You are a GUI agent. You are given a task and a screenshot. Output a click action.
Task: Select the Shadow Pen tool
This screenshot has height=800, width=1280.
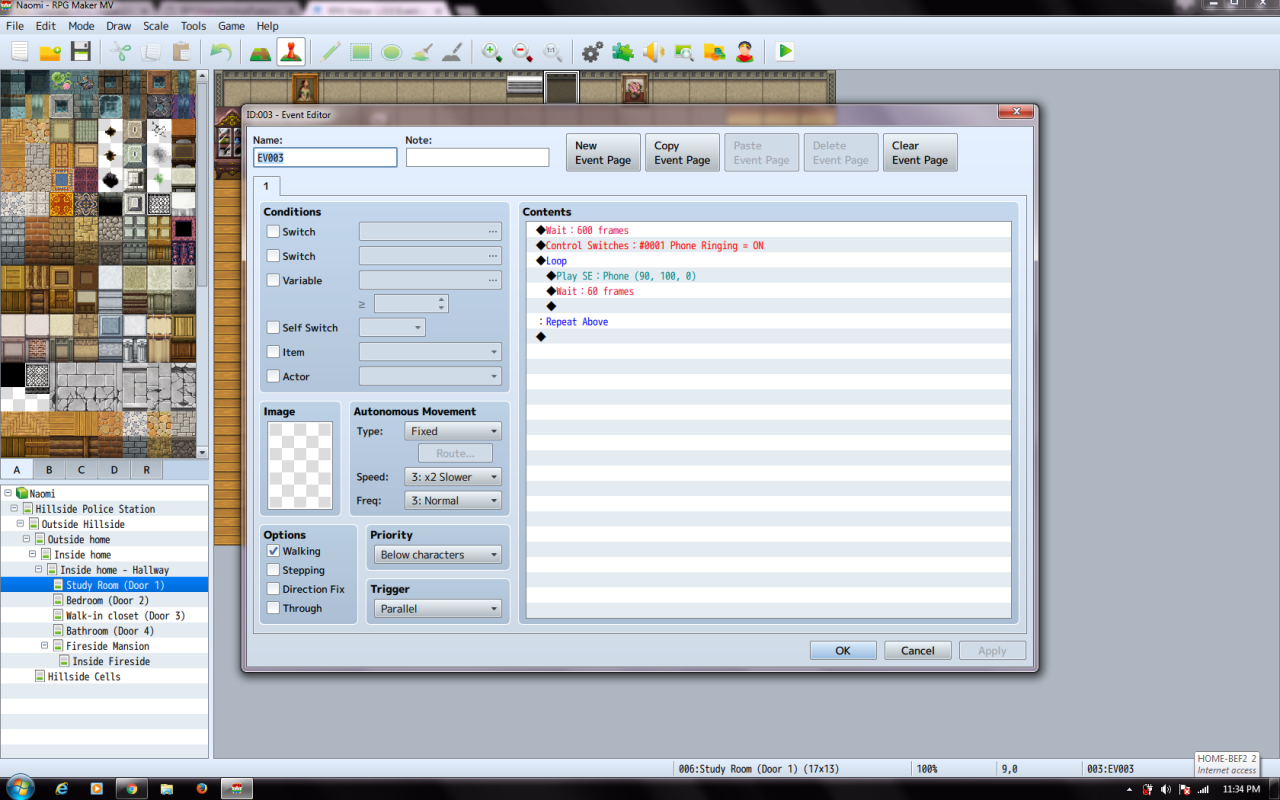(452, 52)
